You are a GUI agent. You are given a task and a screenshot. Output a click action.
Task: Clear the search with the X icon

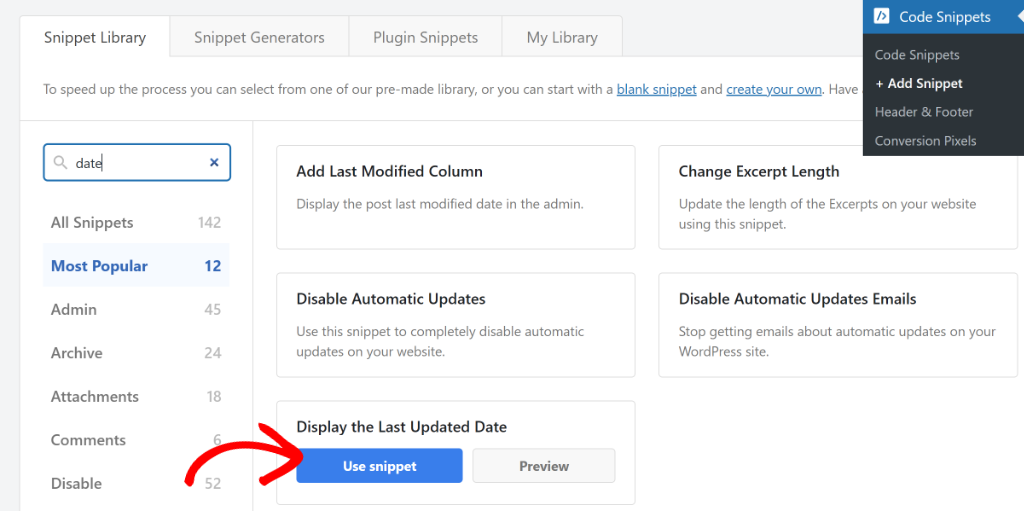coord(214,163)
